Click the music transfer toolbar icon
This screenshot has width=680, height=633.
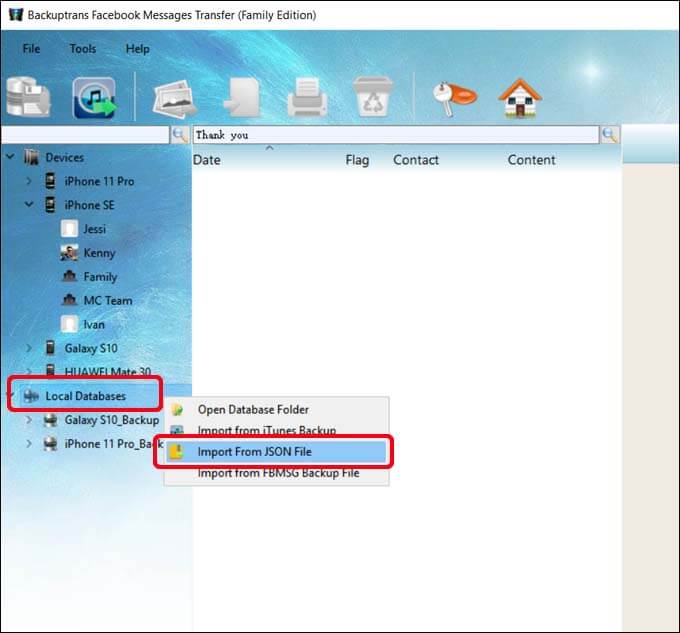tap(94, 97)
